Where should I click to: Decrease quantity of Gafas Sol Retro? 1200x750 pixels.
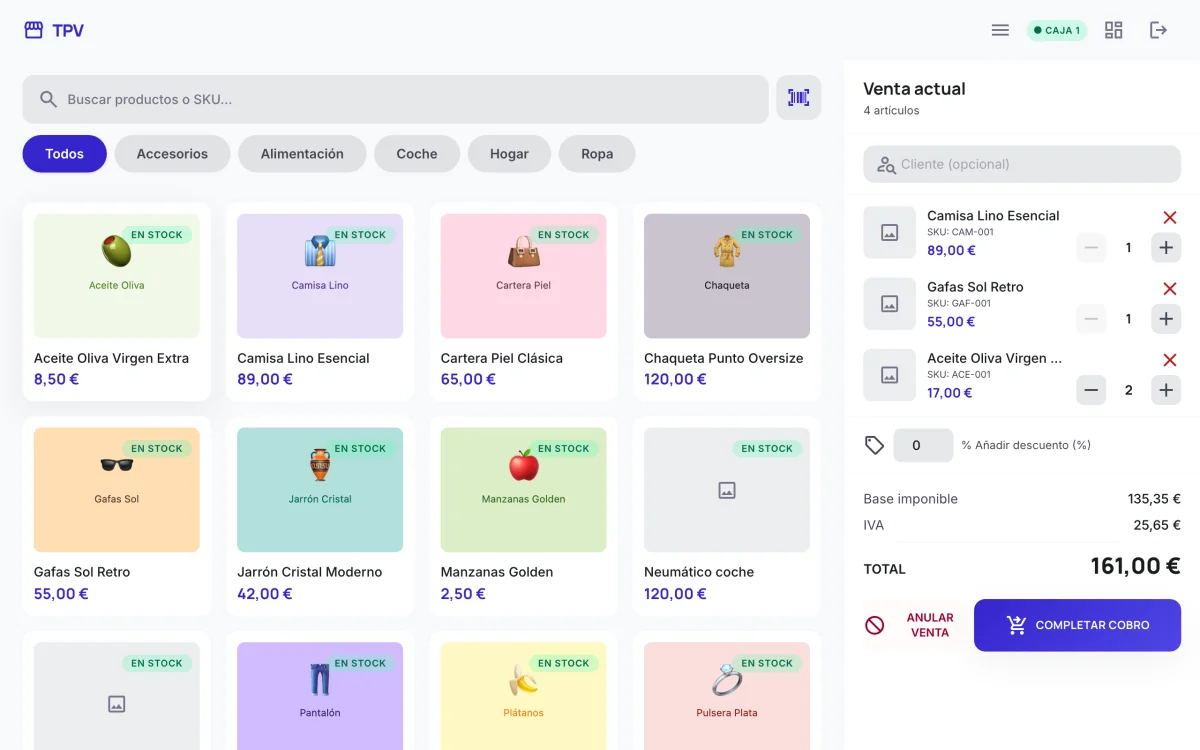point(1091,319)
